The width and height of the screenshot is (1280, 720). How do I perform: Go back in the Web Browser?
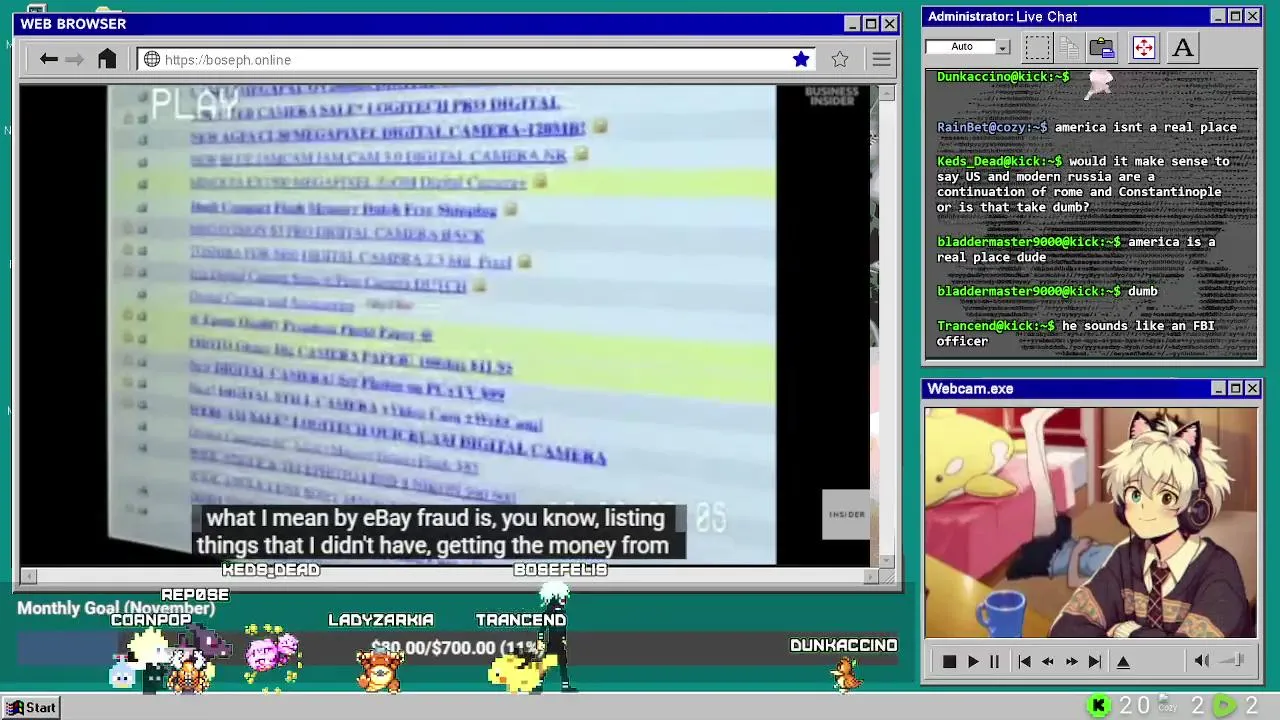coord(48,59)
